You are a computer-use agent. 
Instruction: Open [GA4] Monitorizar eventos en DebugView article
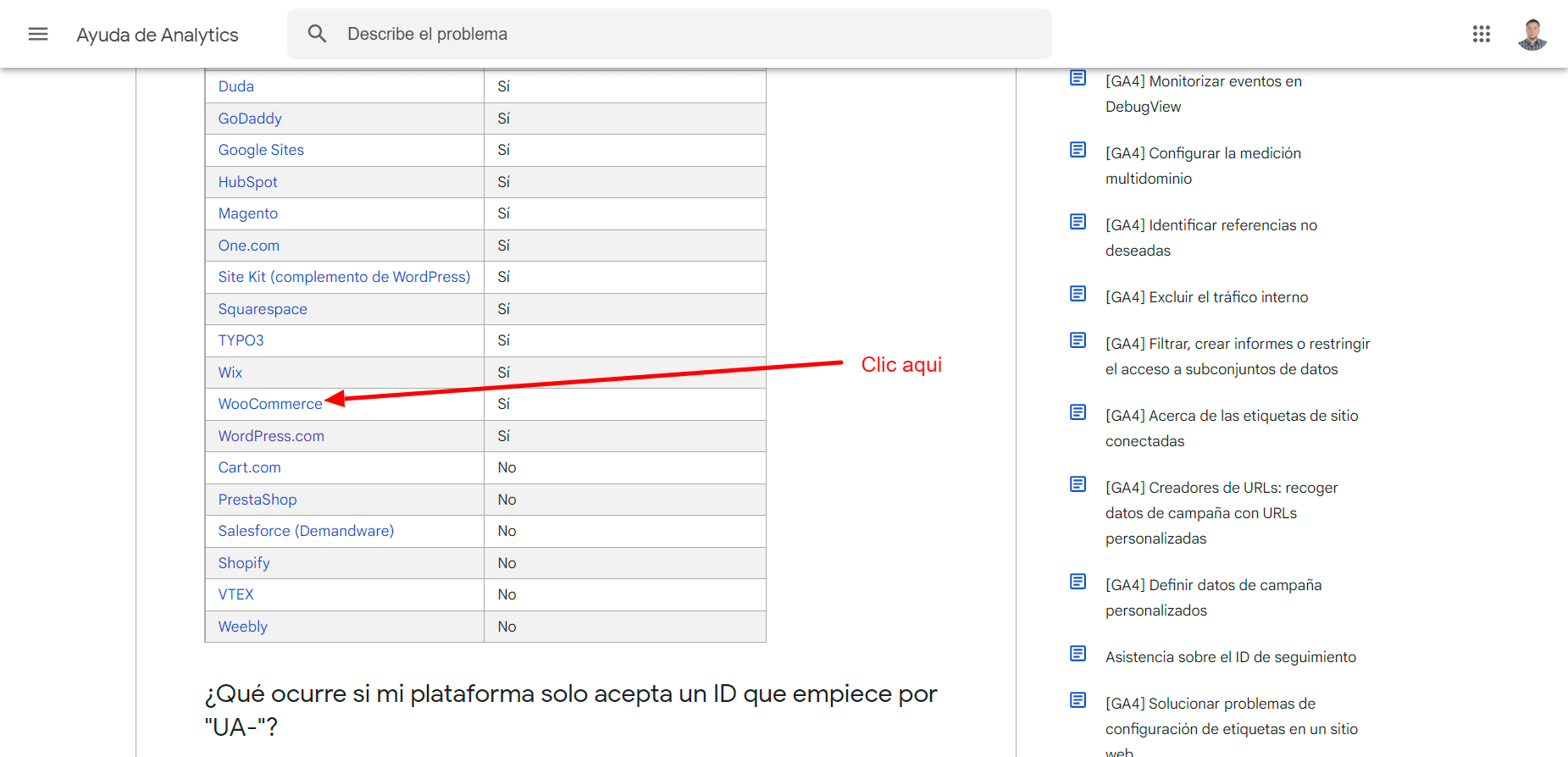(x=1203, y=94)
